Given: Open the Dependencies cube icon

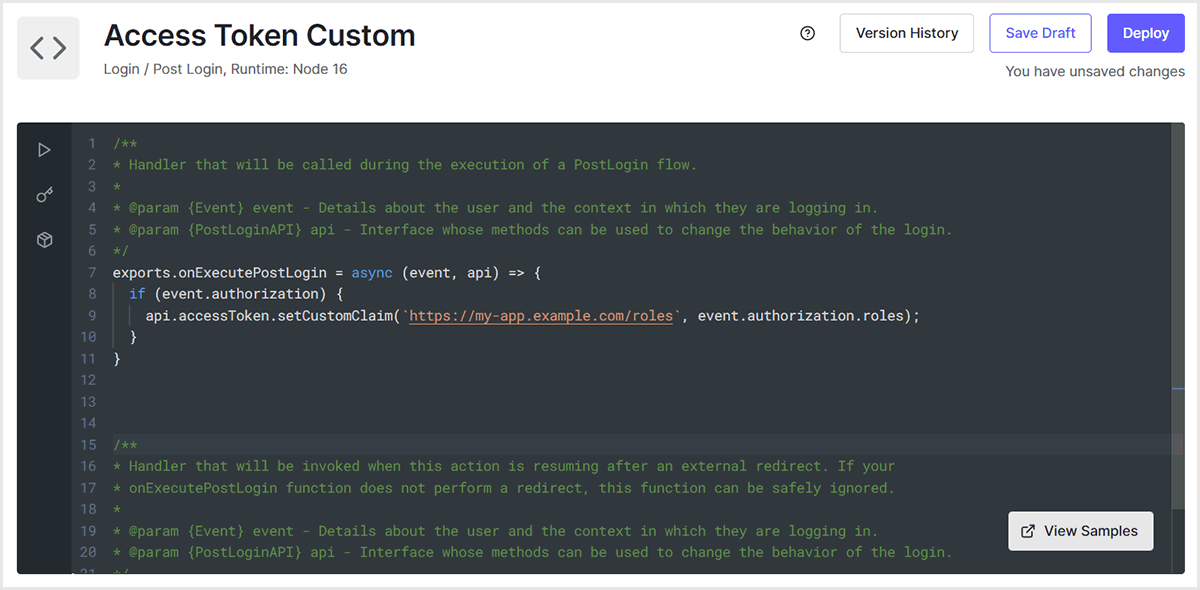Looking at the screenshot, I should pos(44,241).
